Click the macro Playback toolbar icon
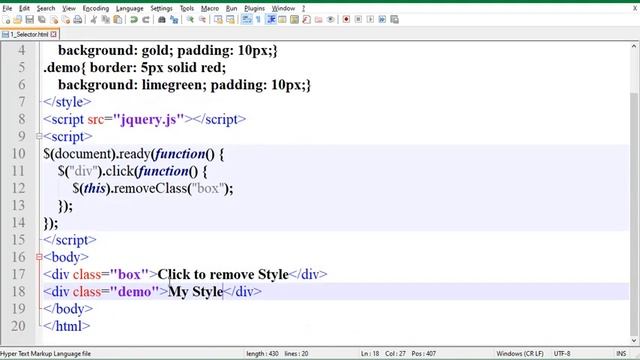This screenshot has height=360, width=640. point(370,20)
